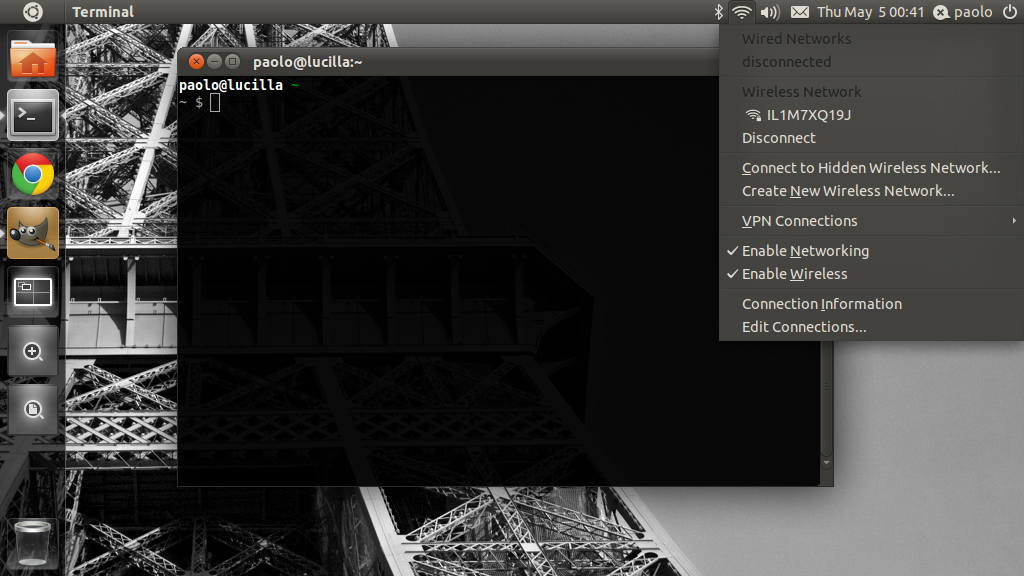Click the Terminal app name in top panel

(103, 12)
